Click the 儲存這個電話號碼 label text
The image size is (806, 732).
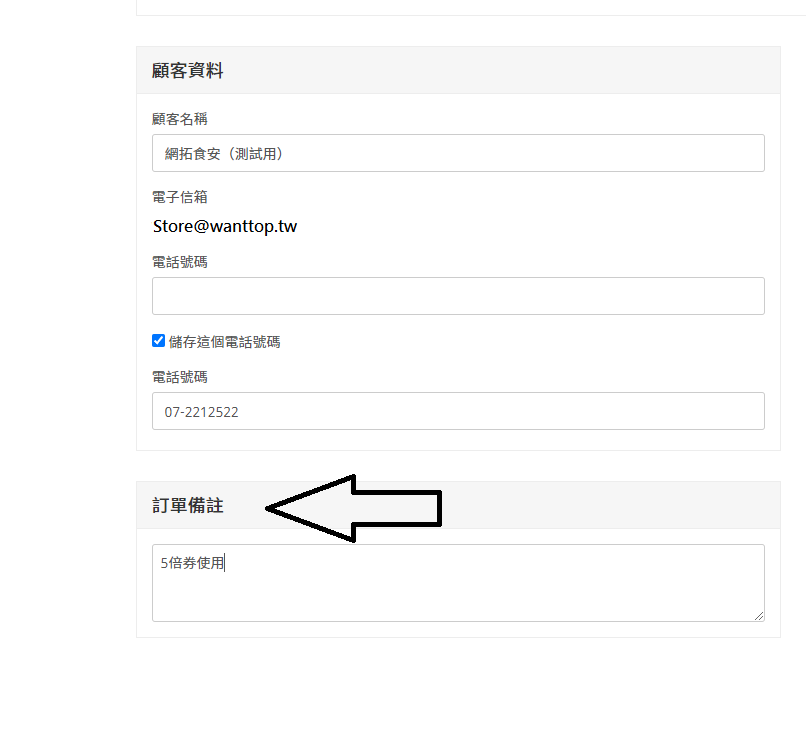click(224, 342)
